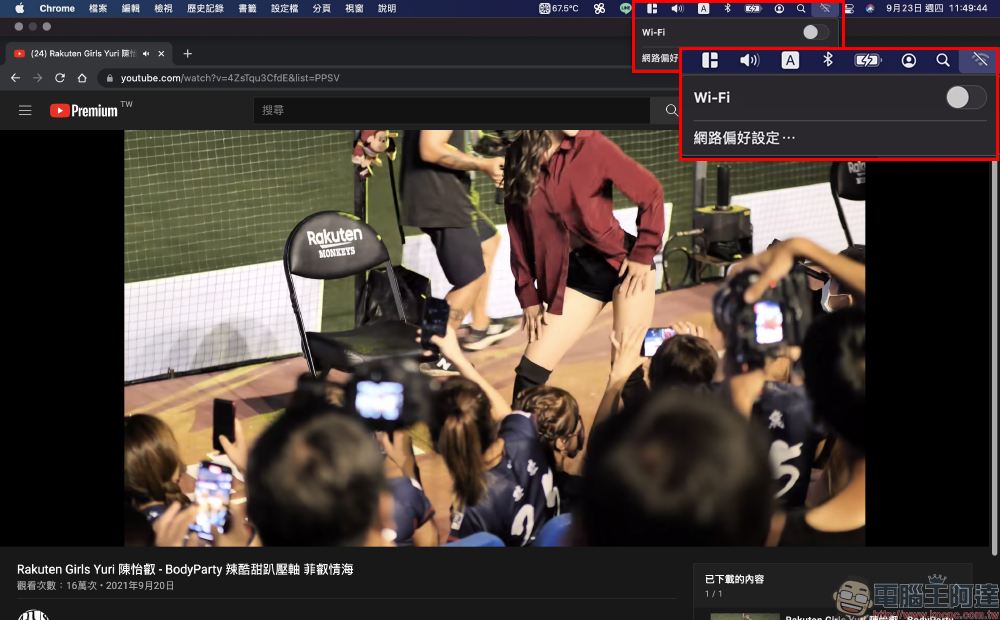Open the Wi-Fi status menu in enlarged callout

(x=979, y=60)
